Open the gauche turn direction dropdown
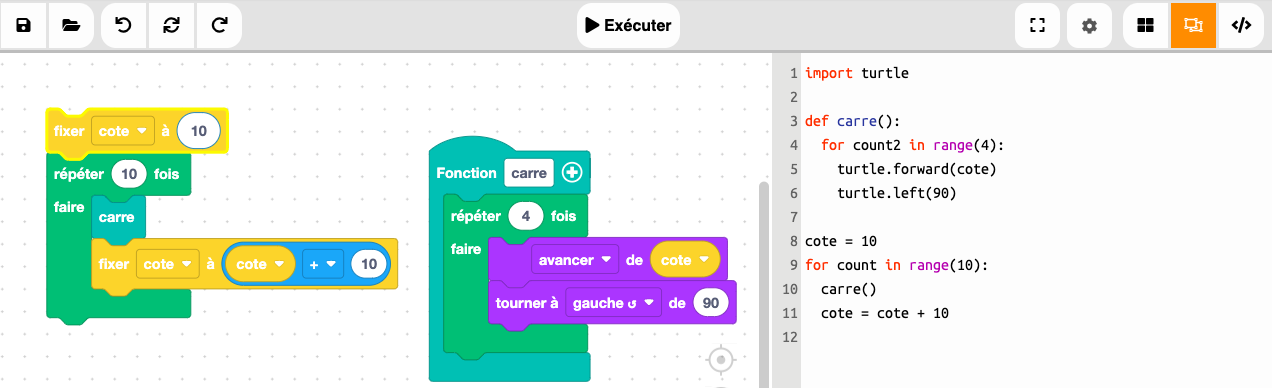The height and width of the screenshot is (388, 1272). click(613, 302)
